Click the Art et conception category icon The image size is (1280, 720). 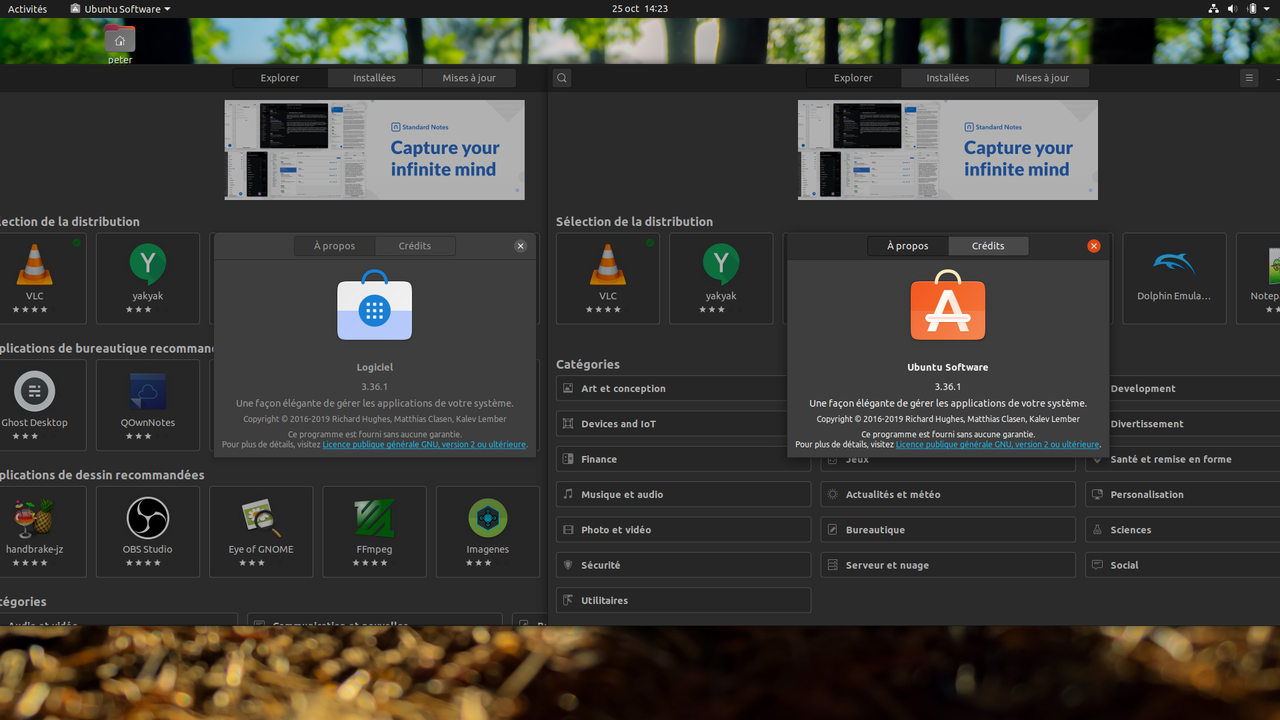569,389
